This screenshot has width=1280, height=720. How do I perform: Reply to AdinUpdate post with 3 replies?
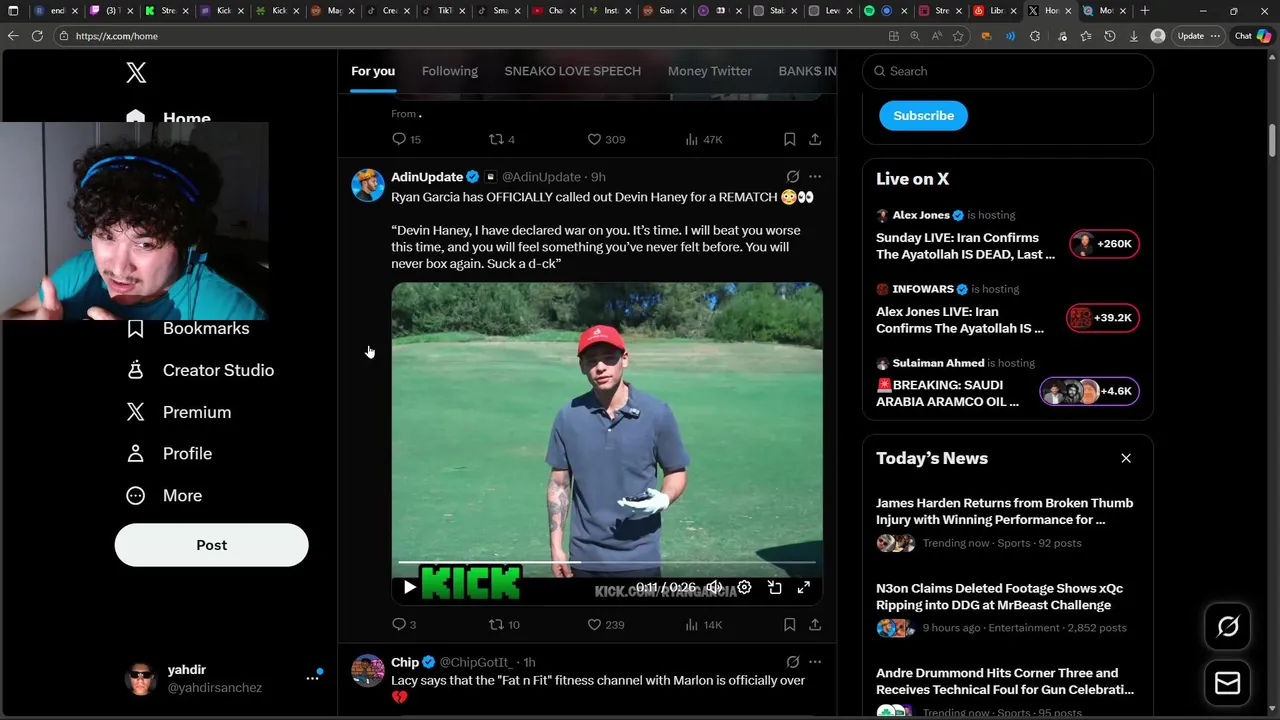pos(404,624)
